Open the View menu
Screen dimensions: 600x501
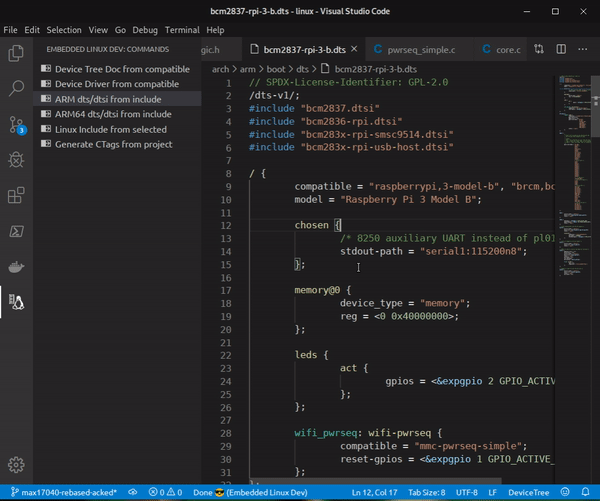coord(98,30)
